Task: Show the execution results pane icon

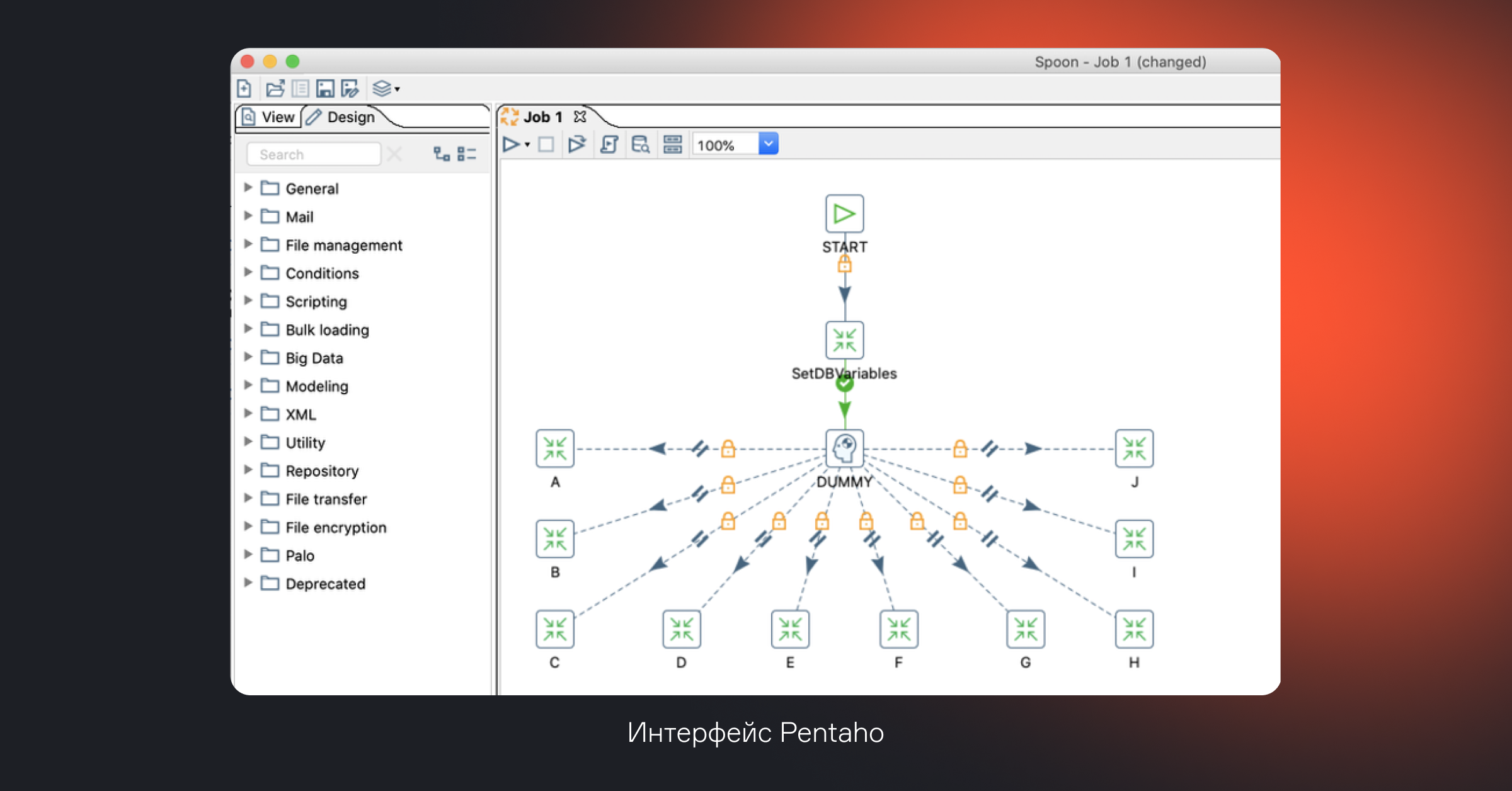Action: point(673,145)
